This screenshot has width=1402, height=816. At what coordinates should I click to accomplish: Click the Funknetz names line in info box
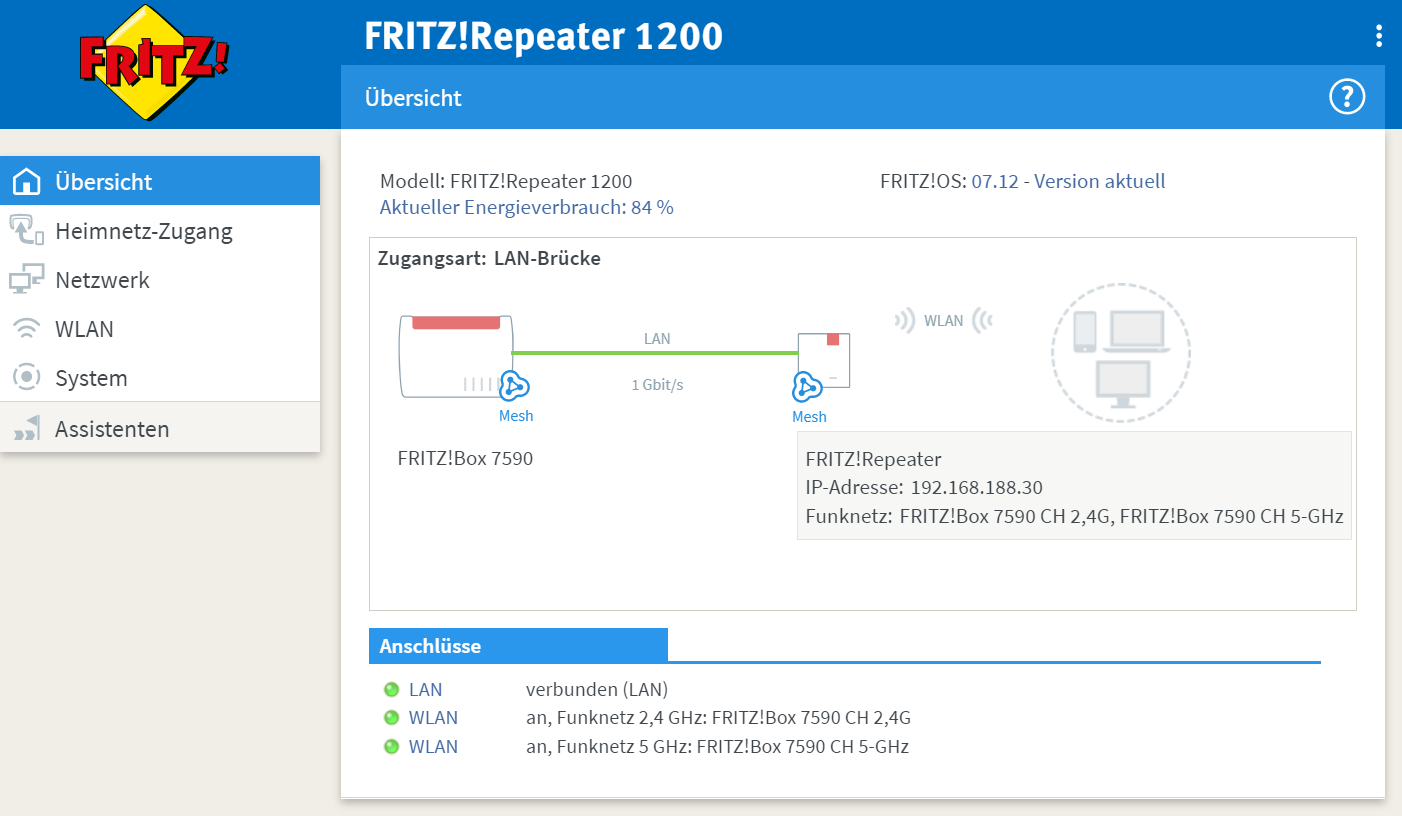tap(1074, 517)
